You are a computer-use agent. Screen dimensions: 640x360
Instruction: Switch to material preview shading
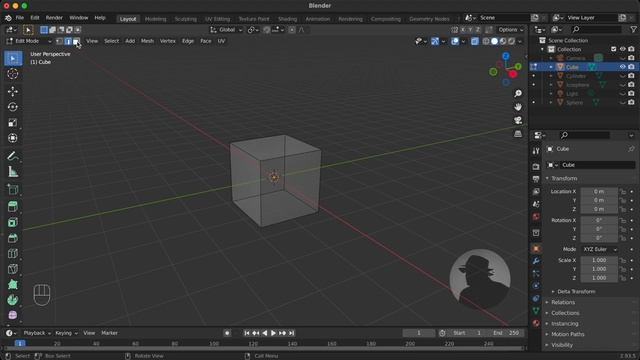click(503, 41)
